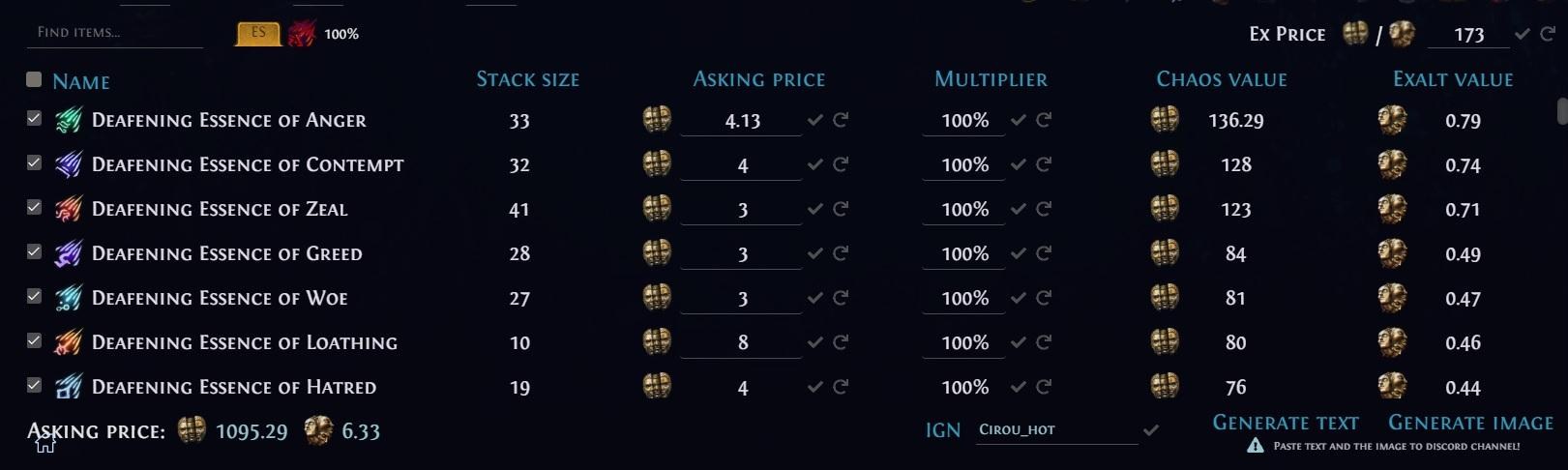Click the red monster 100% filter icon
Viewport: 1568px width, 470px height.
point(302,34)
